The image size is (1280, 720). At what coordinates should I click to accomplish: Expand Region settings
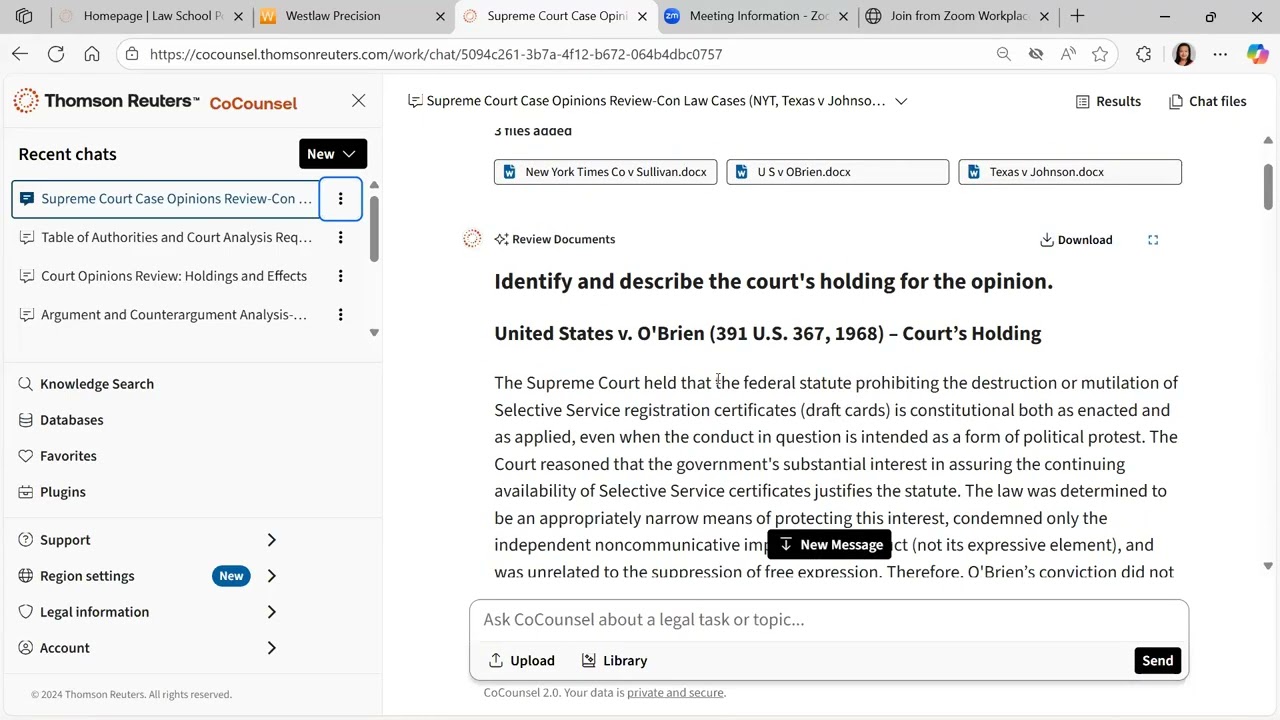pyautogui.click(x=148, y=576)
